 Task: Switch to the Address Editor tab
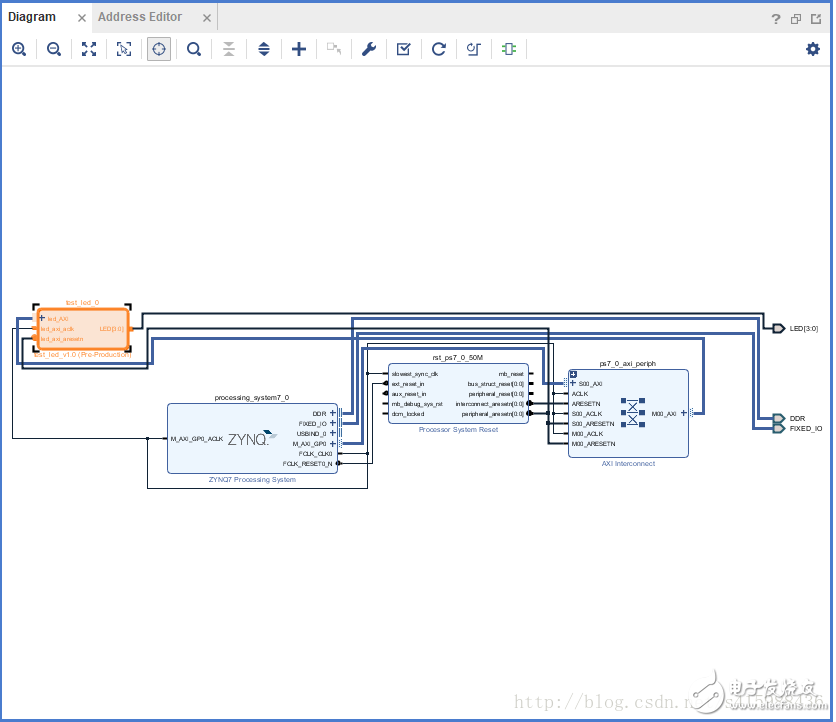pyautogui.click(x=140, y=17)
